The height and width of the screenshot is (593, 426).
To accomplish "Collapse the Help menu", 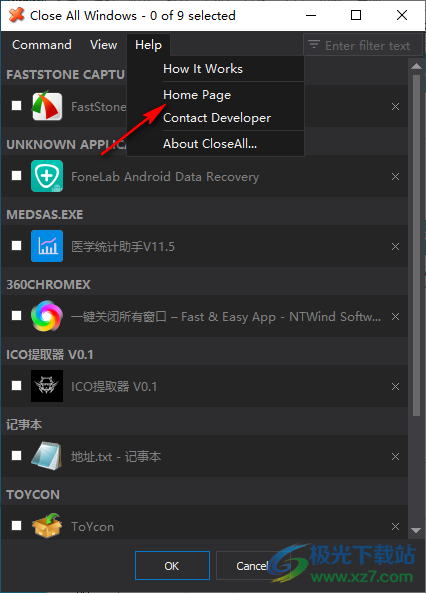I will [148, 45].
